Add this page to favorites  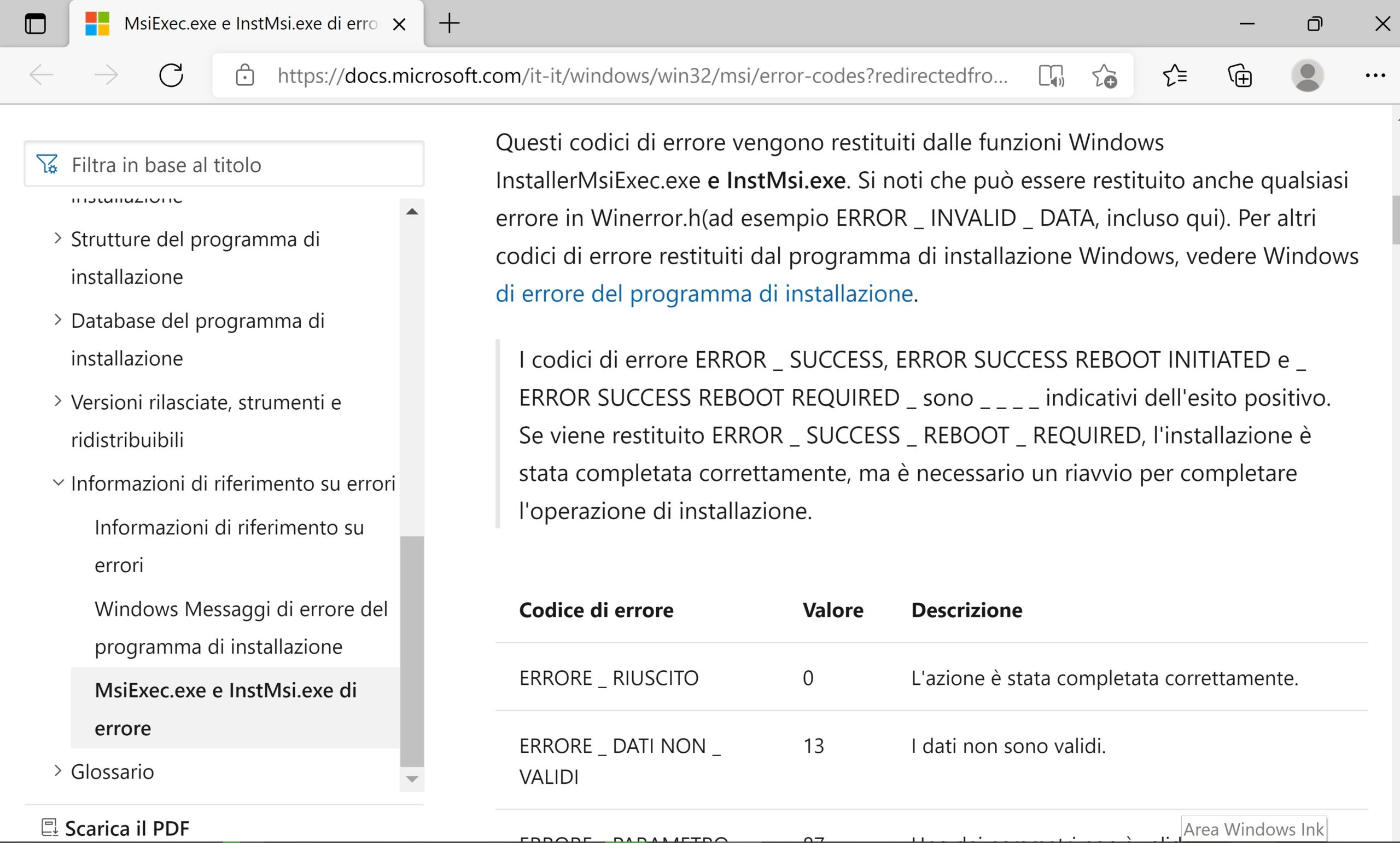tap(1104, 75)
